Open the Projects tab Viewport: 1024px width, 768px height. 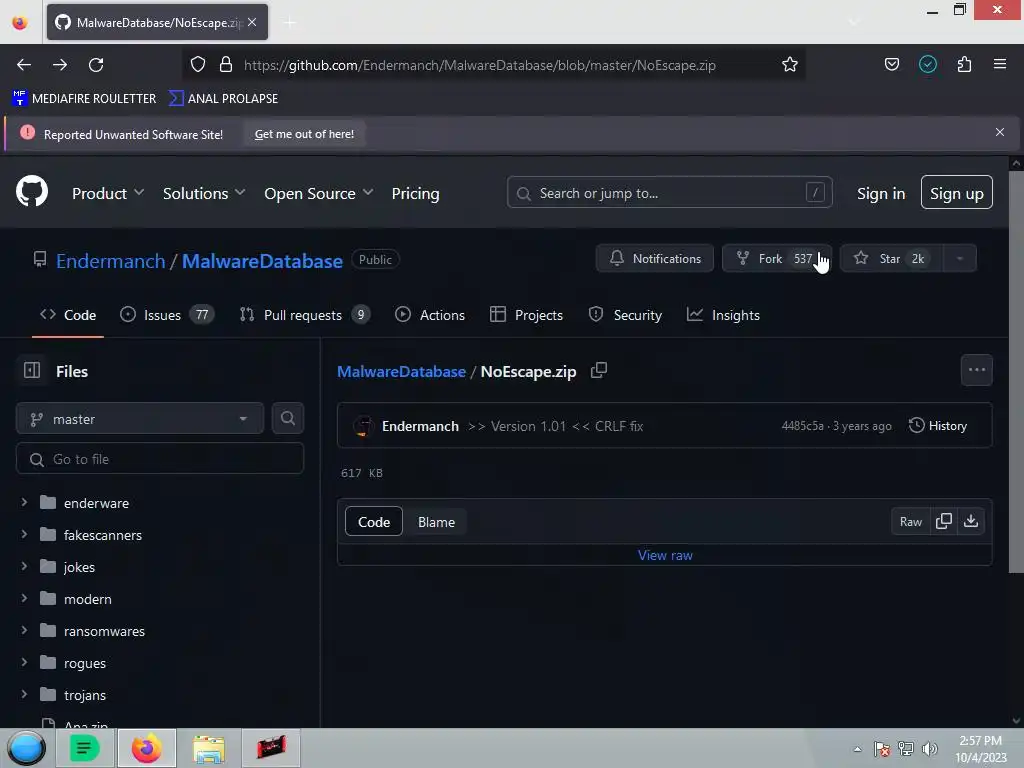pyautogui.click(x=526, y=315)
